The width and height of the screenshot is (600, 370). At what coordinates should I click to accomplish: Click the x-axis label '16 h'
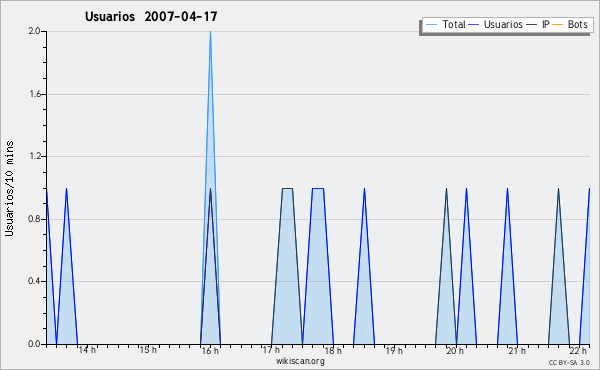tap(210, 351)
